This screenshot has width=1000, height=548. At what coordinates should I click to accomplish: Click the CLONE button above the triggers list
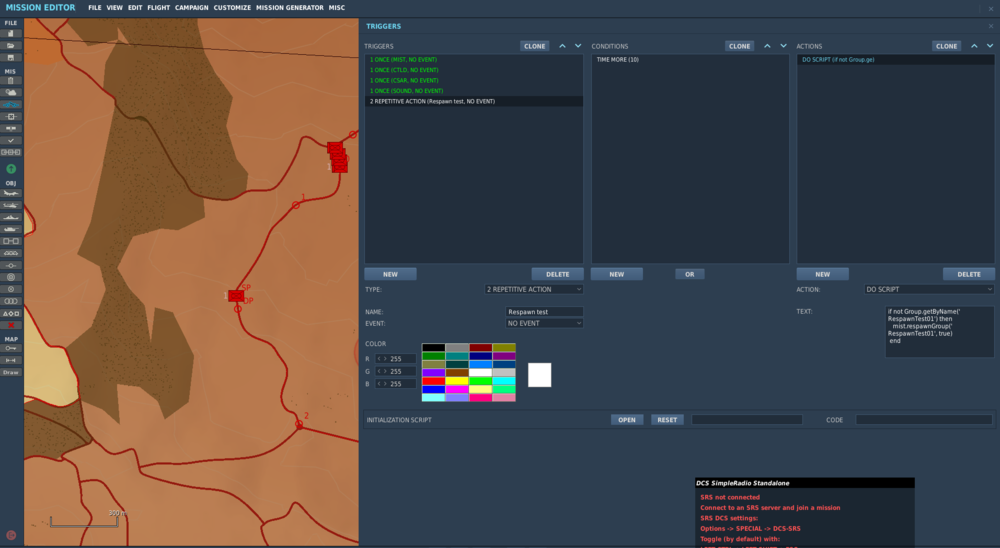coord(534,46)
